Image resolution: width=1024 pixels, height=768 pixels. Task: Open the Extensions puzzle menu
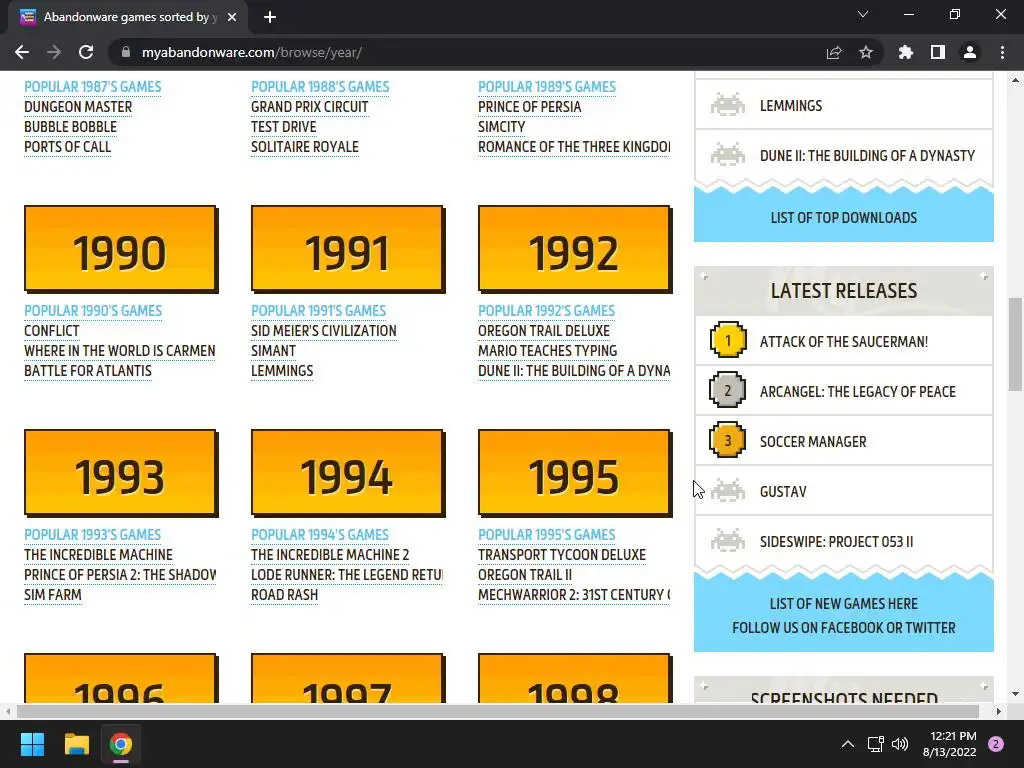[x=906, y=52]
